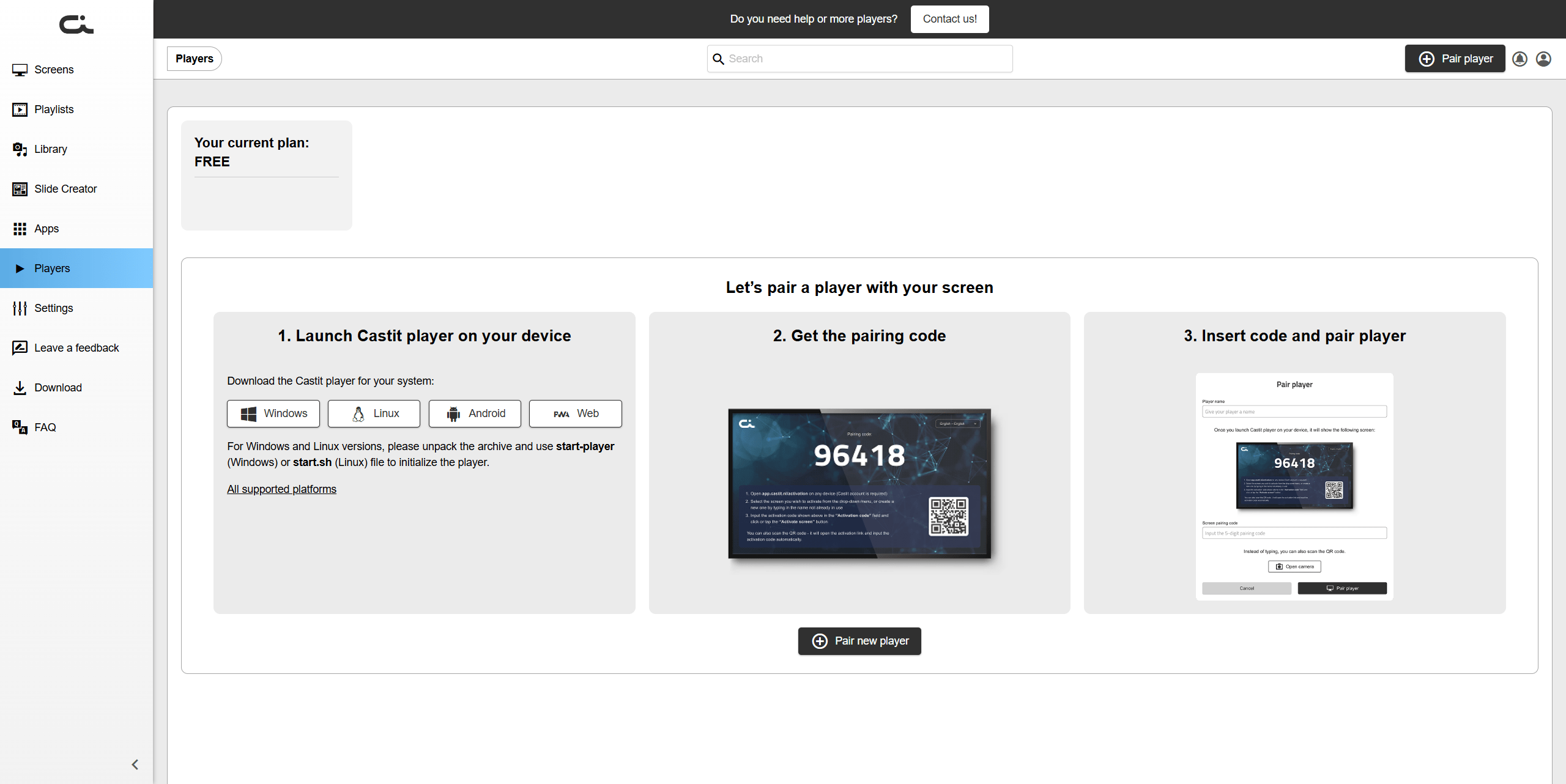Click the FAQ icon in sidebar
Viewport: 1566px width, 784px height.
pyautogui.click(x=20, y=427)
